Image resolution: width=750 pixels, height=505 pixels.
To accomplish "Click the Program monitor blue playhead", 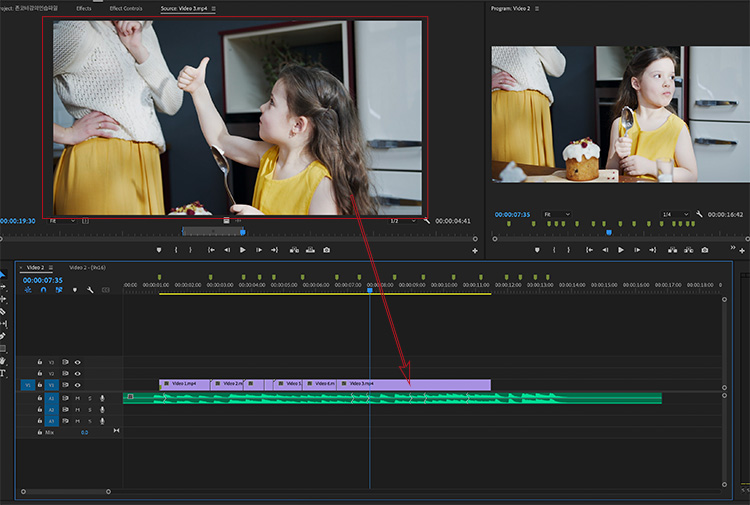I will 609,232.
